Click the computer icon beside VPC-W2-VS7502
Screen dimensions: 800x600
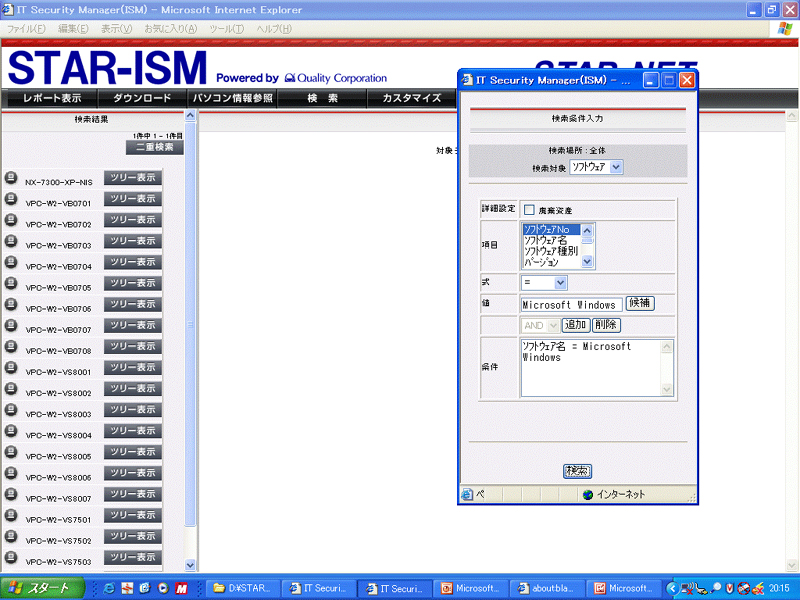point(11,537)
